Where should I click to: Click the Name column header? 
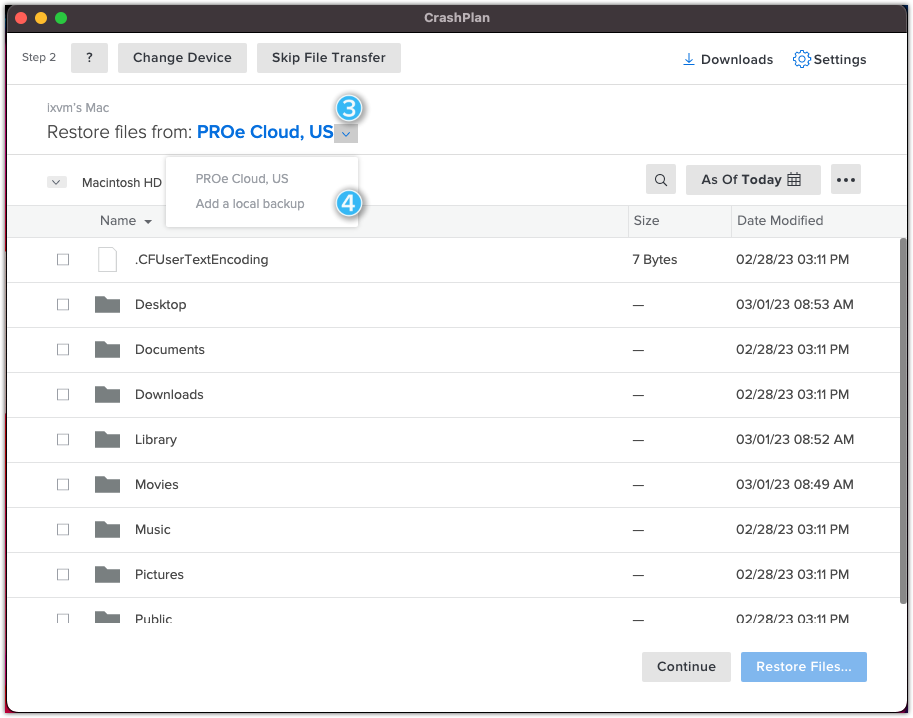coord(118,221)
